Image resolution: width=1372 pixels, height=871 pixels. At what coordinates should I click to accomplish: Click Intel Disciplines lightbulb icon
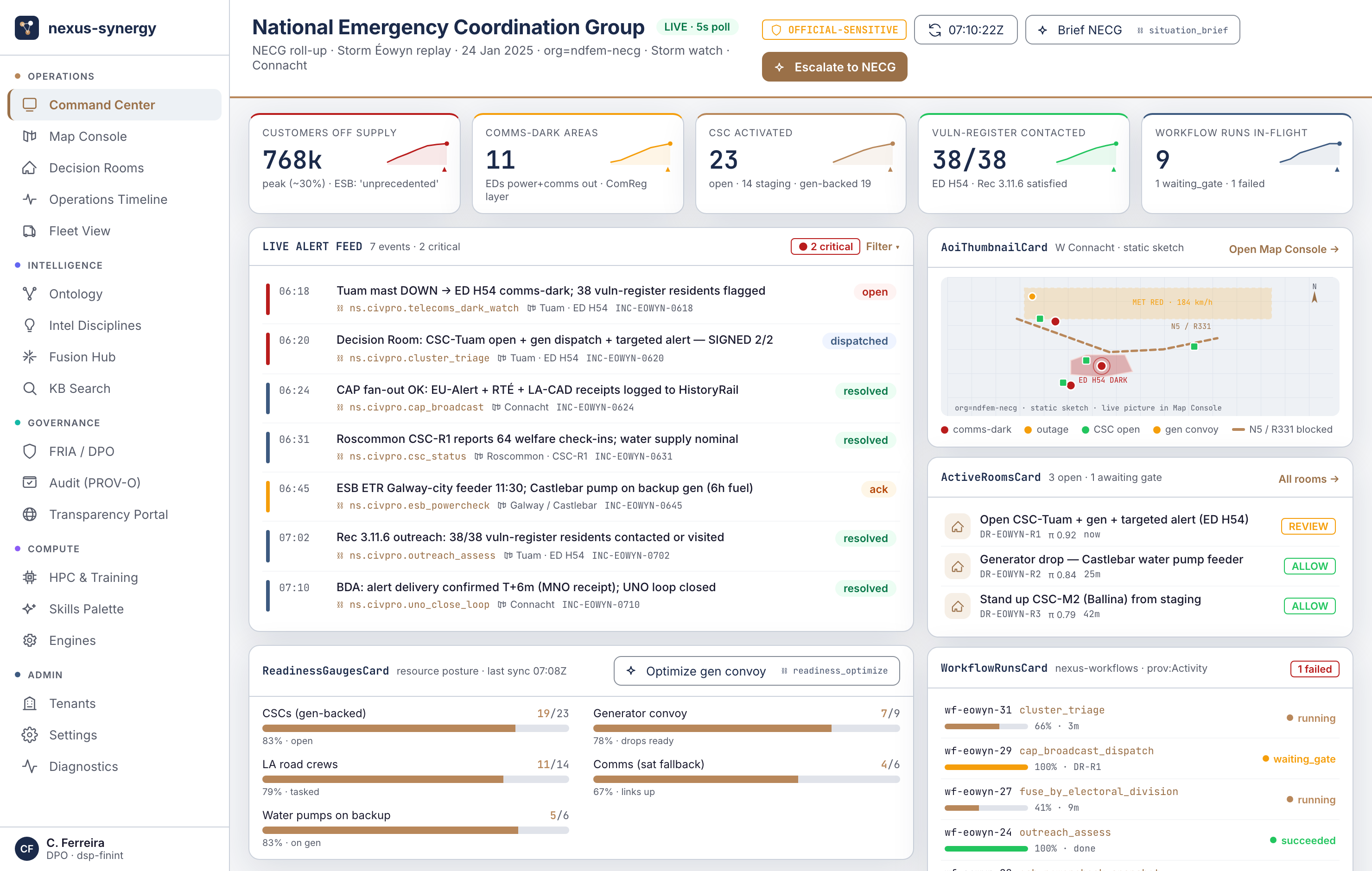[30, 325]
